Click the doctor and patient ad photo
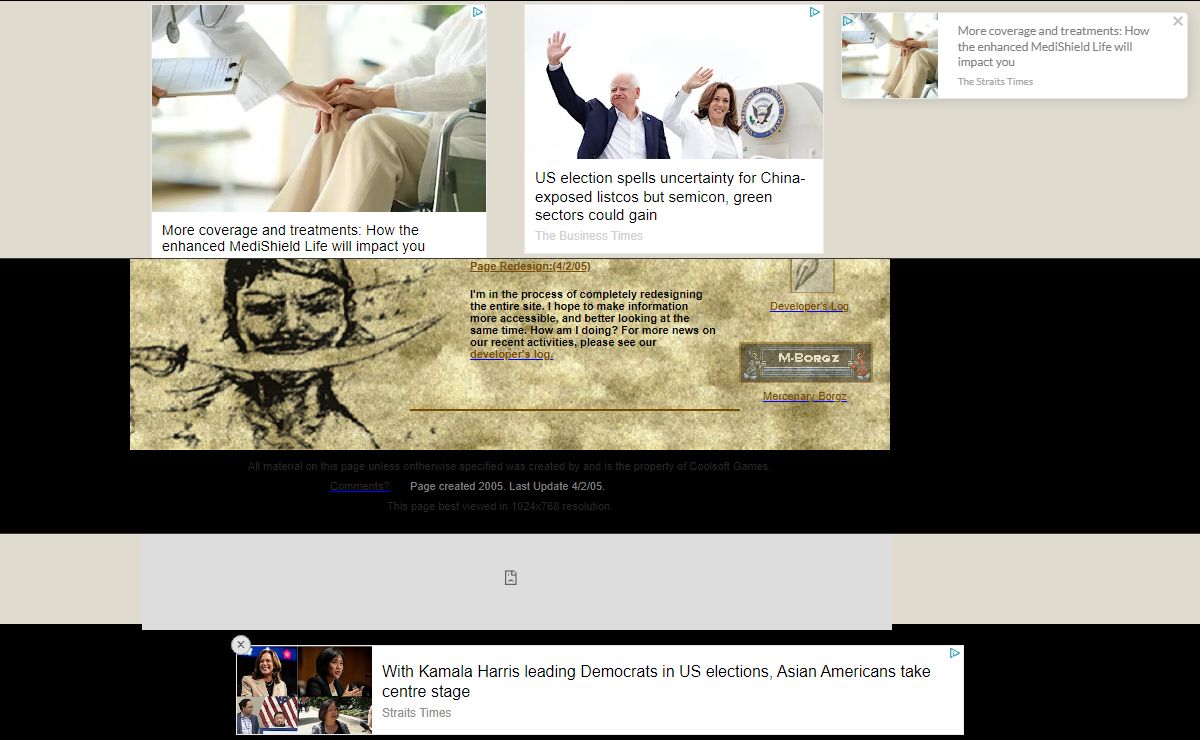1200x740 pixels. pyautogui.click(x=319, y=108)
